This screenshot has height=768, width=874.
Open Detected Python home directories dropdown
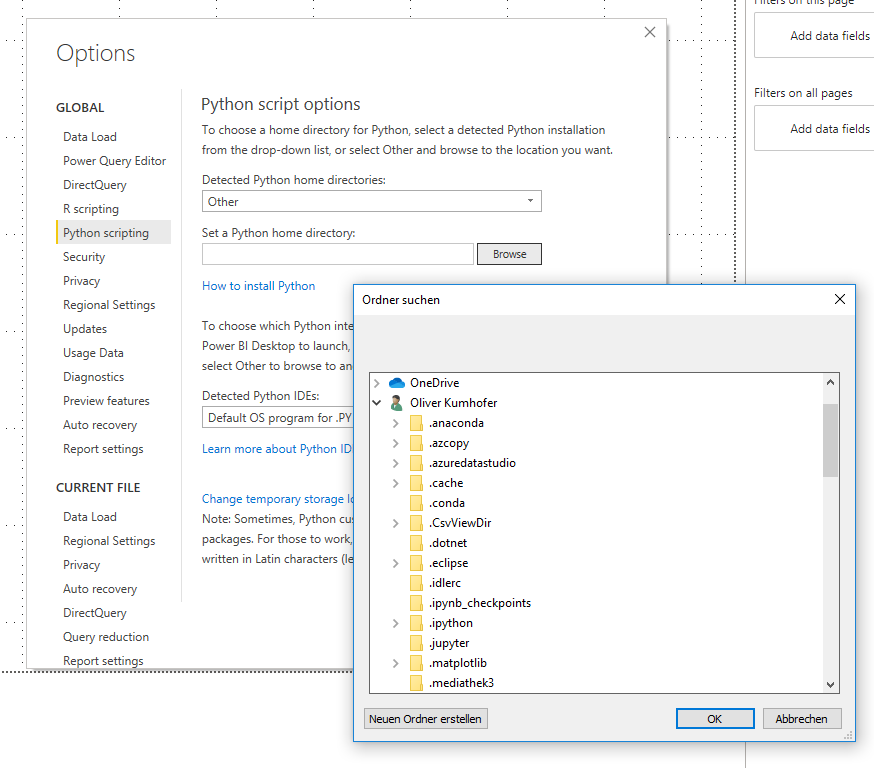(371, 201)
